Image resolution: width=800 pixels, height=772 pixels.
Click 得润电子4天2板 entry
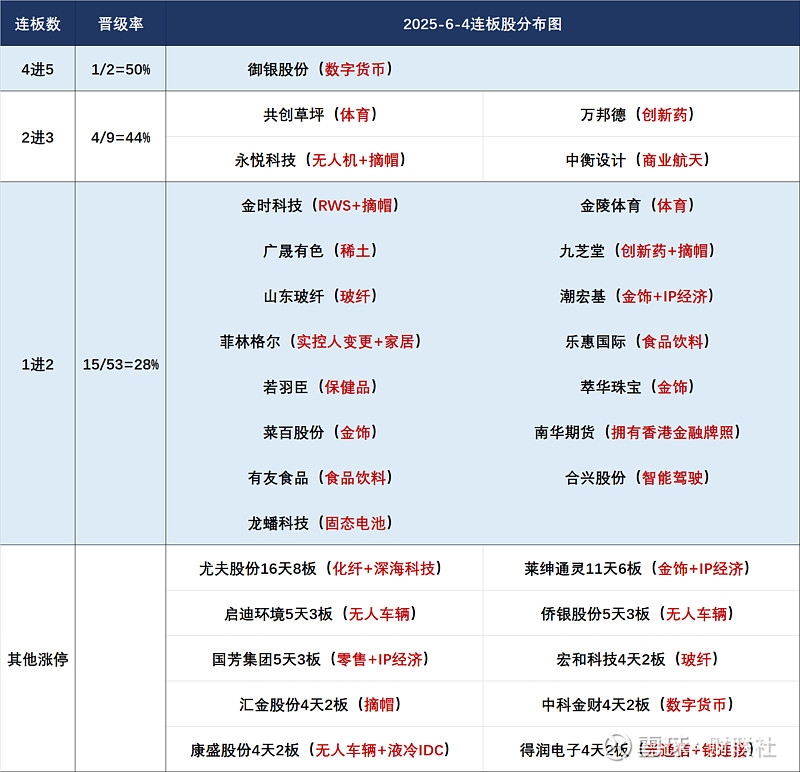point(637,750)
